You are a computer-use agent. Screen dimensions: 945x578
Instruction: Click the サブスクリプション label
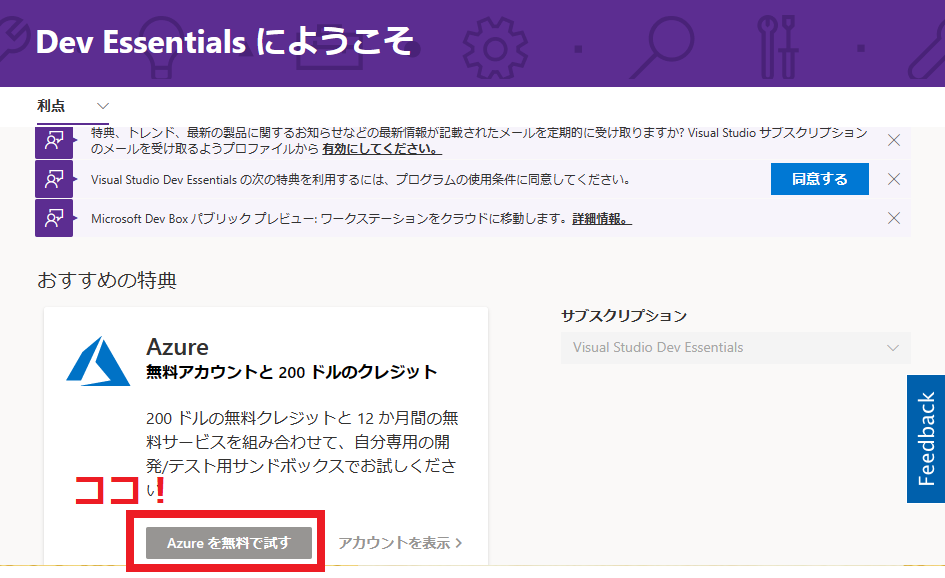pos(624,316)
